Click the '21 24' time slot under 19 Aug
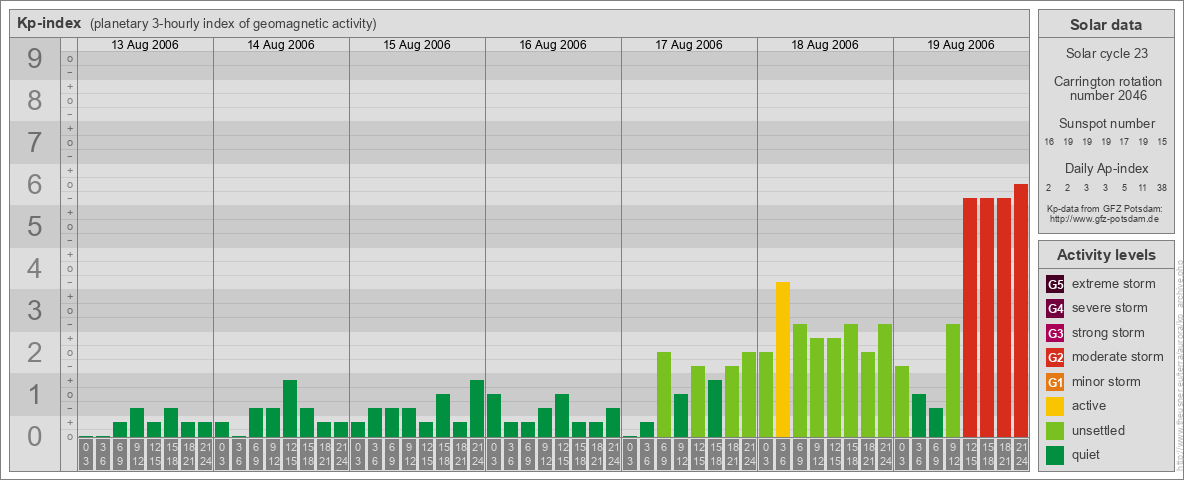The width and height of the screenshot is (1184, 480). point(1021,454)
